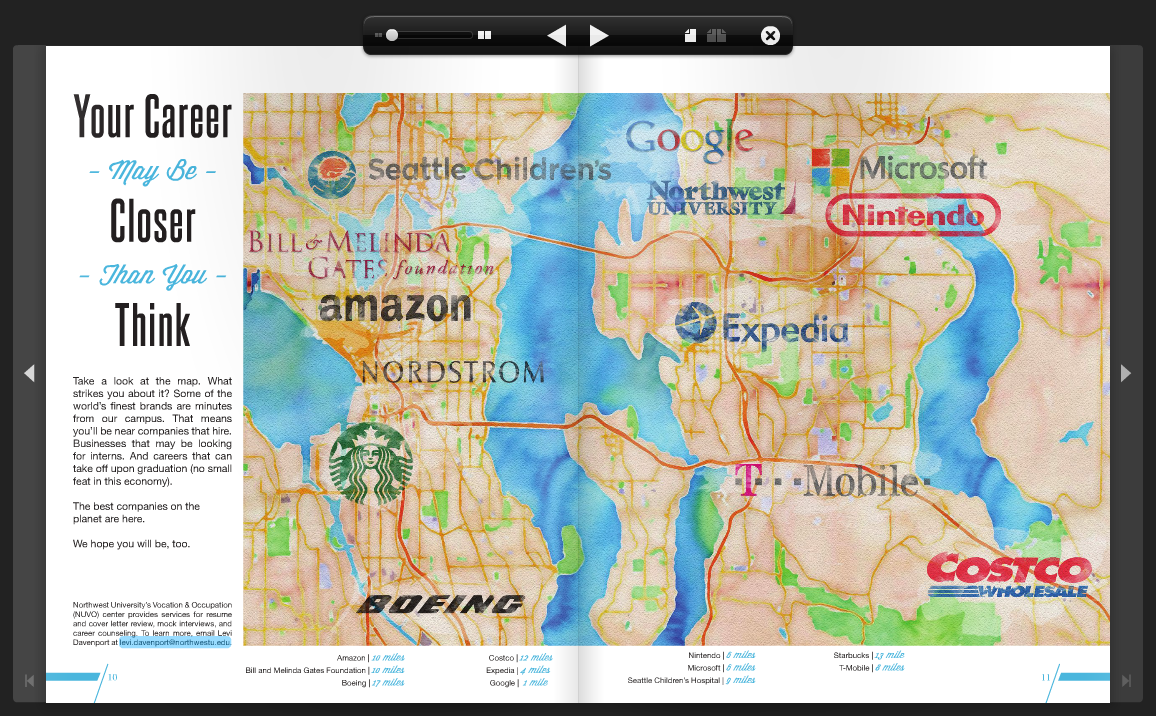
Task: Click the next page arrow in the toolbar
Action: (598, 34)
